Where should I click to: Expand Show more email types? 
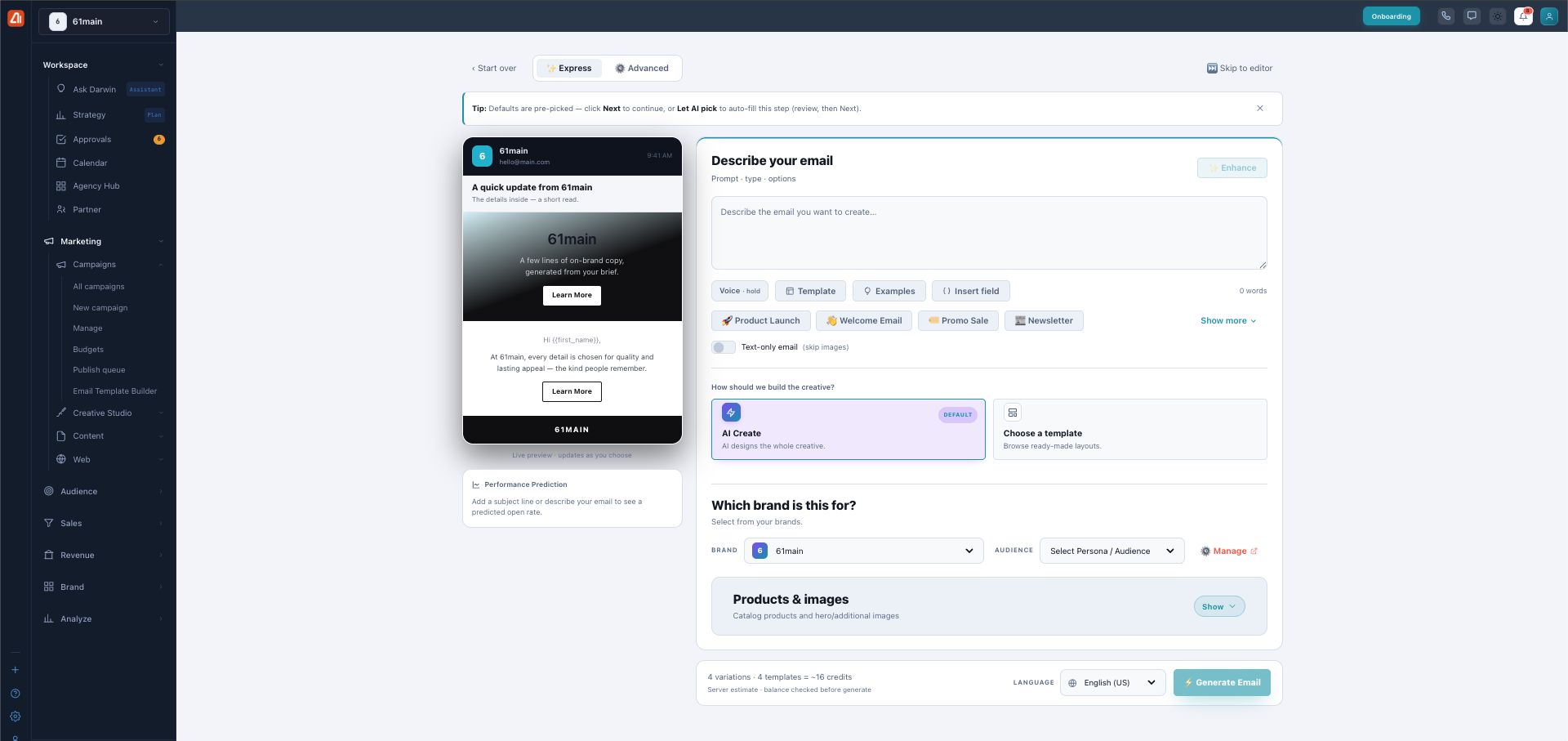[x=1228, y=321]
